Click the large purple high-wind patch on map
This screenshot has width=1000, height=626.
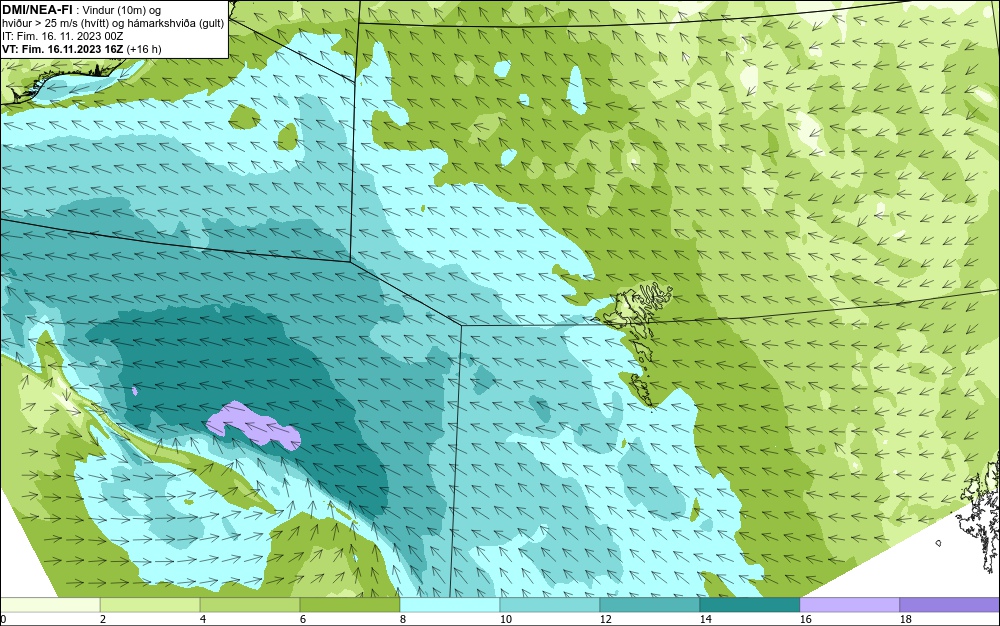254,425
